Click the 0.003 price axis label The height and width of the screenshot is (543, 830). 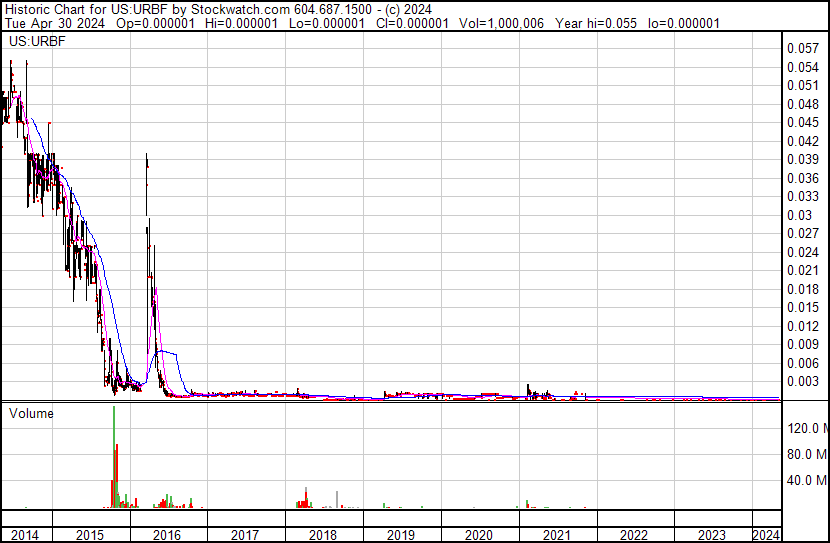coord(802,381)
